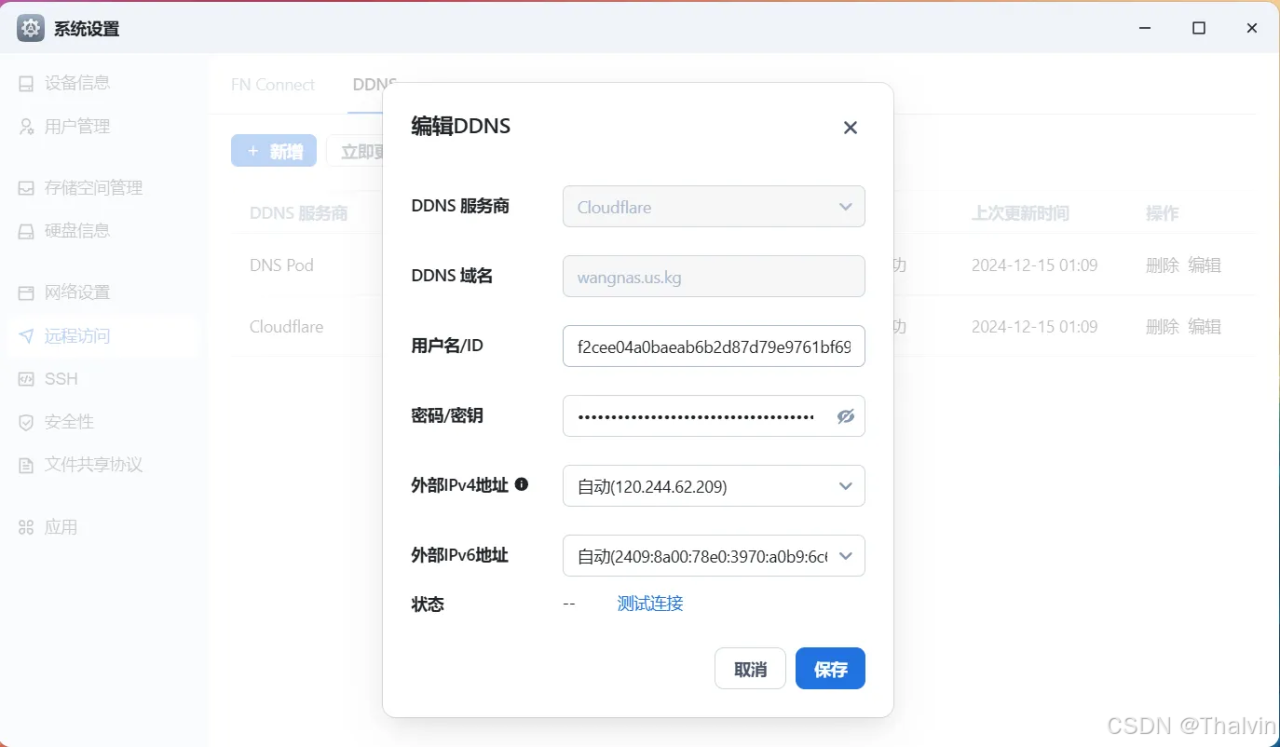Click inside the 用户名/ID input field
1280x747 pixels.
point(713,346)
